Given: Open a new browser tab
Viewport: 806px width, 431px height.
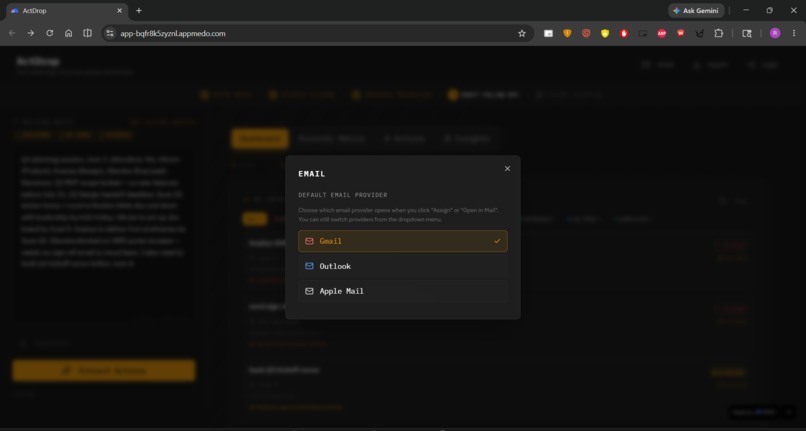Looking at the screenshot, I should pos(139,10).
